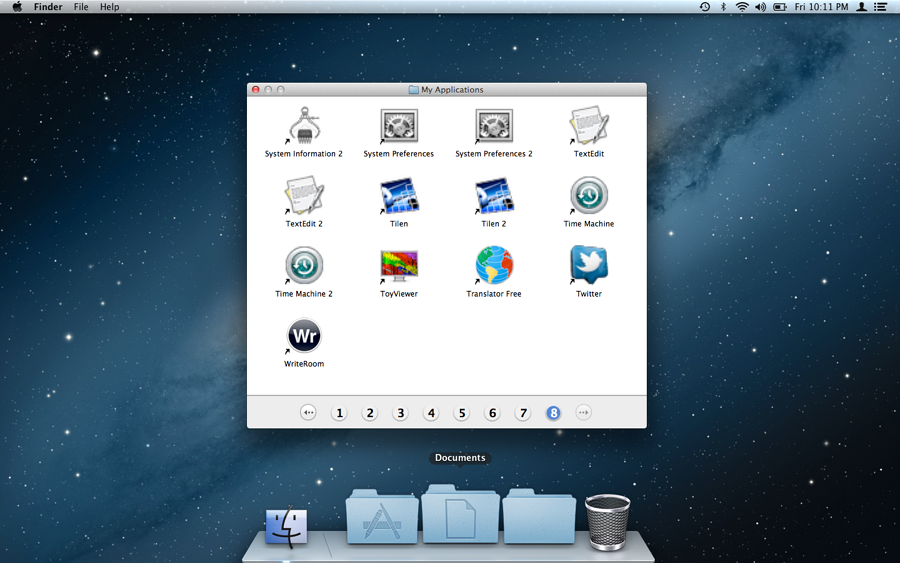Go to next page arrow button
The width and height of the screenshot is (900, 563).
click(x=583, y=412)
